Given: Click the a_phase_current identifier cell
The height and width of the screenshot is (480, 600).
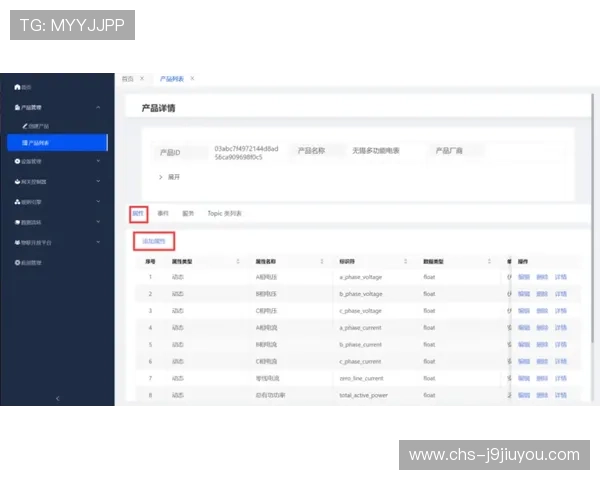Looking at the screenshot, I should coord(360,328).
